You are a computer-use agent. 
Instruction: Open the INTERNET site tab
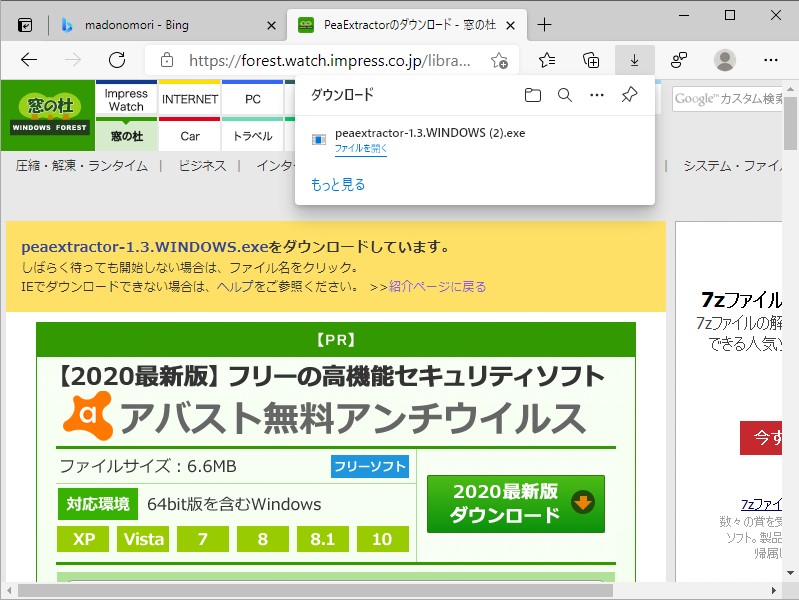coord(190,99)
